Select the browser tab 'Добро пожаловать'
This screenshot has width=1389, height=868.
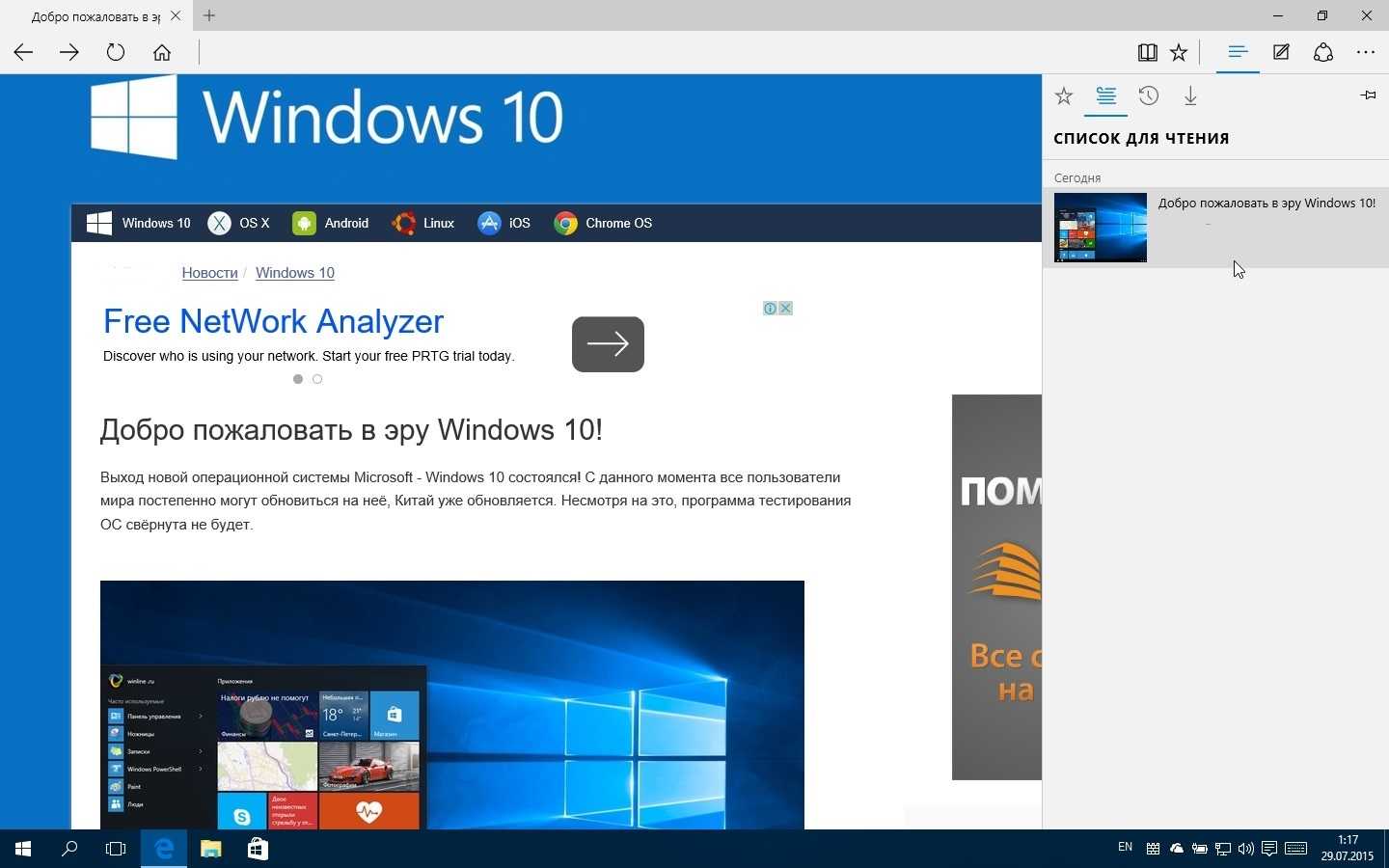point(95,16)
